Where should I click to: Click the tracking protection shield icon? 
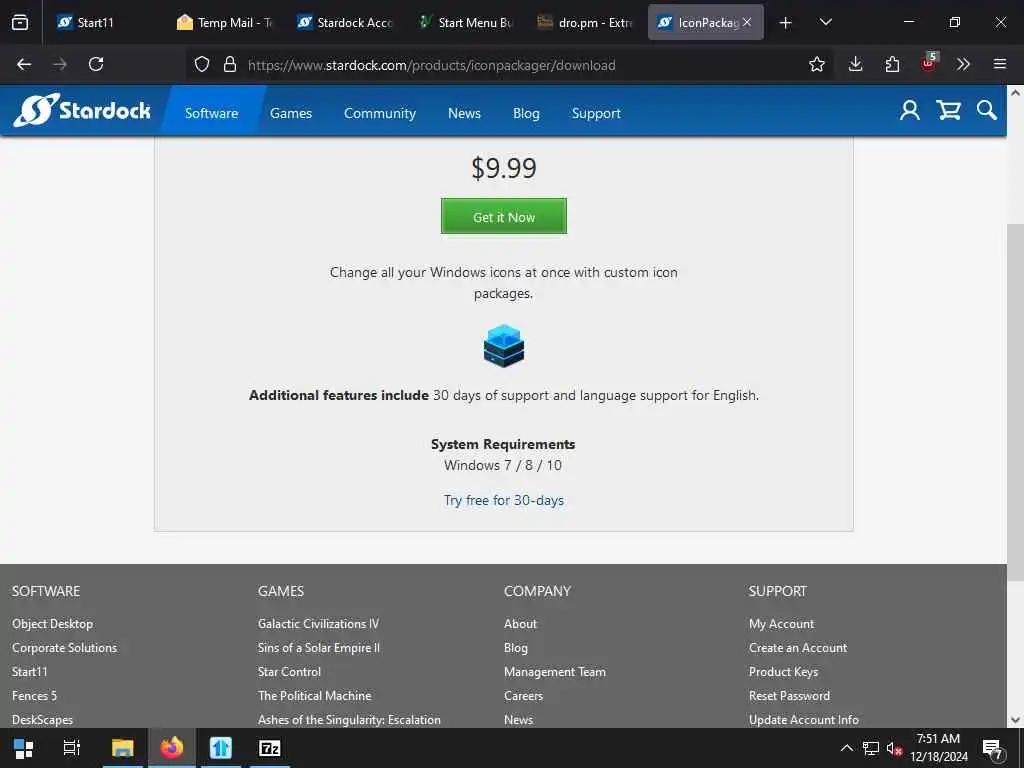pyautogui.click(x=202, y=64)
